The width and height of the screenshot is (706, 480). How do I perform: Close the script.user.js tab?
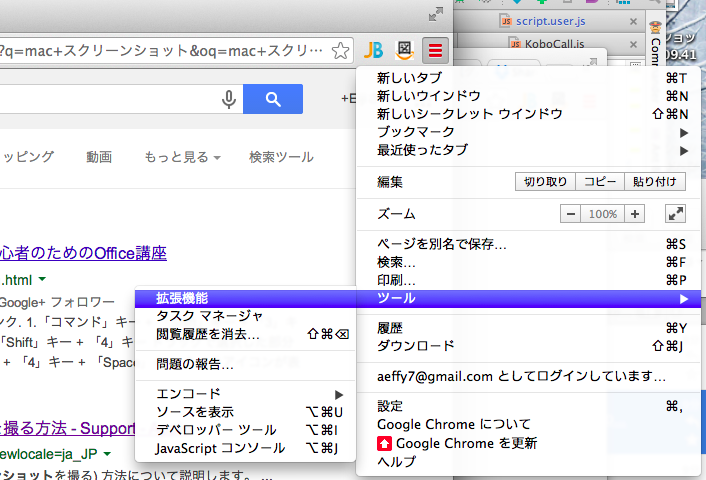(633, 21)
